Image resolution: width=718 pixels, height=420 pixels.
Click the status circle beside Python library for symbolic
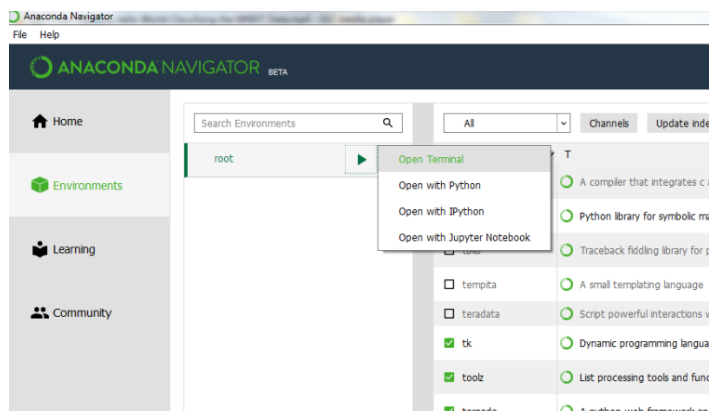(x=566, y=216)
